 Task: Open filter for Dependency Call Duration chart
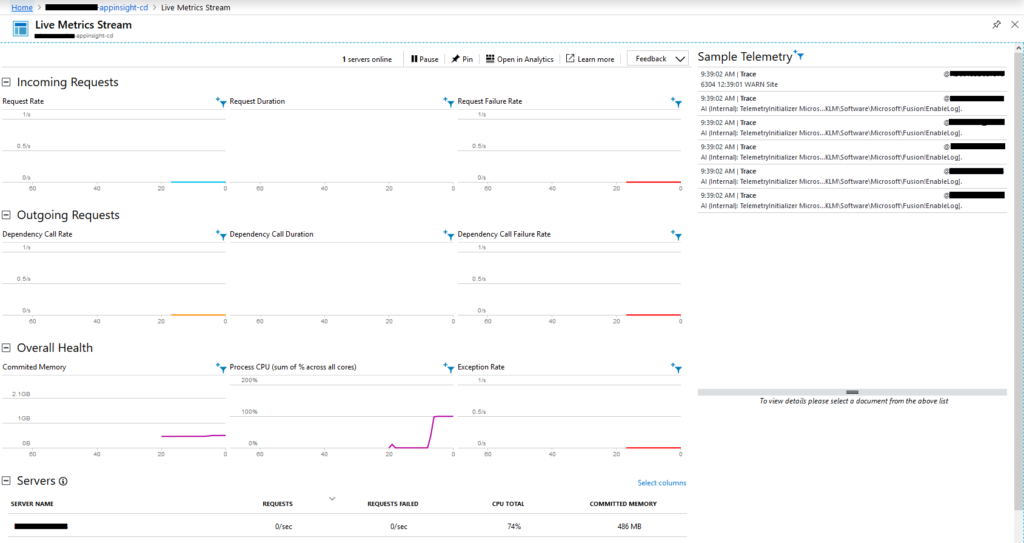[448, 235]
